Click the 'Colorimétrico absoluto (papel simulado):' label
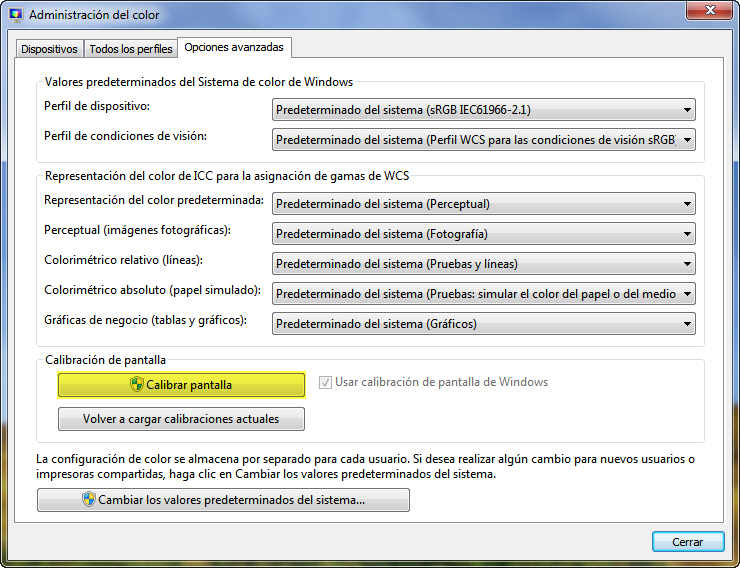Viewport: 740px width, 568px height. point(152,290)
